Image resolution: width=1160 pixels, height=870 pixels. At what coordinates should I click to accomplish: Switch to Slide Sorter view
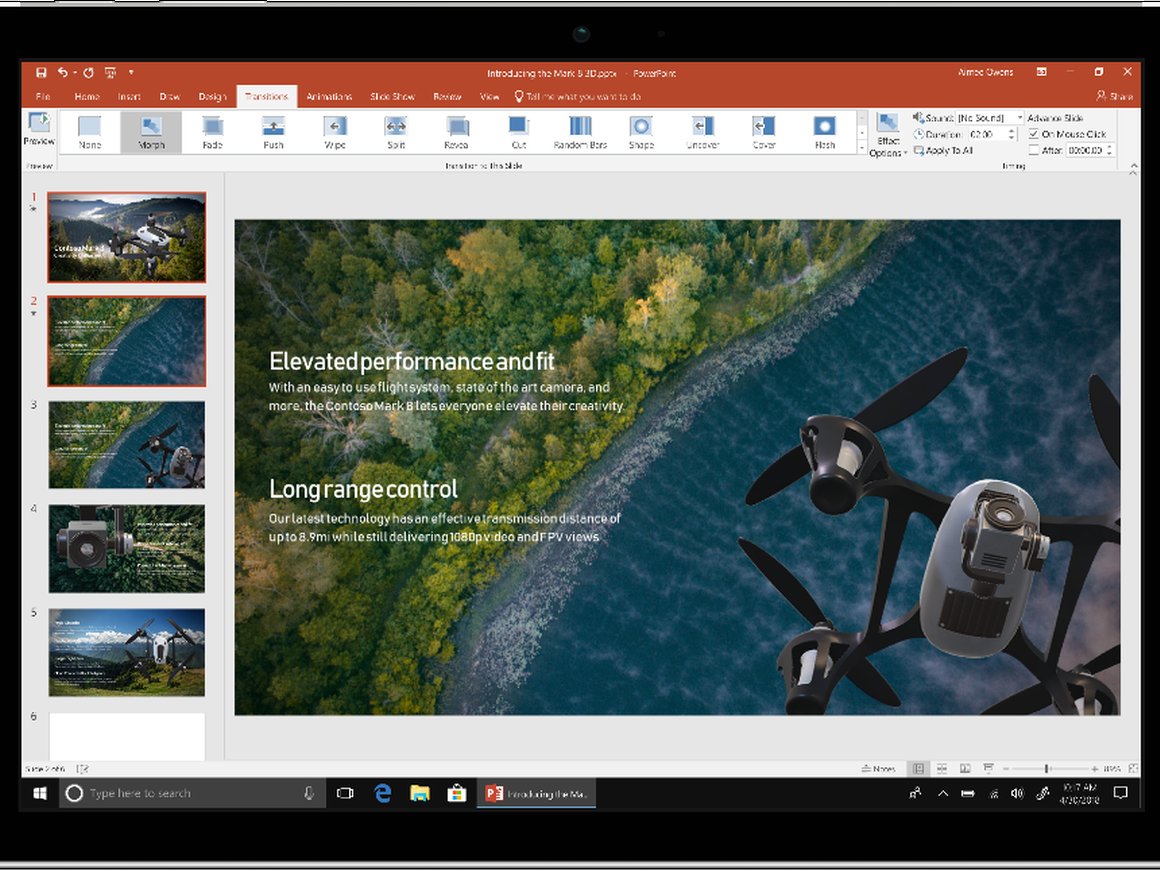(941, 768)
